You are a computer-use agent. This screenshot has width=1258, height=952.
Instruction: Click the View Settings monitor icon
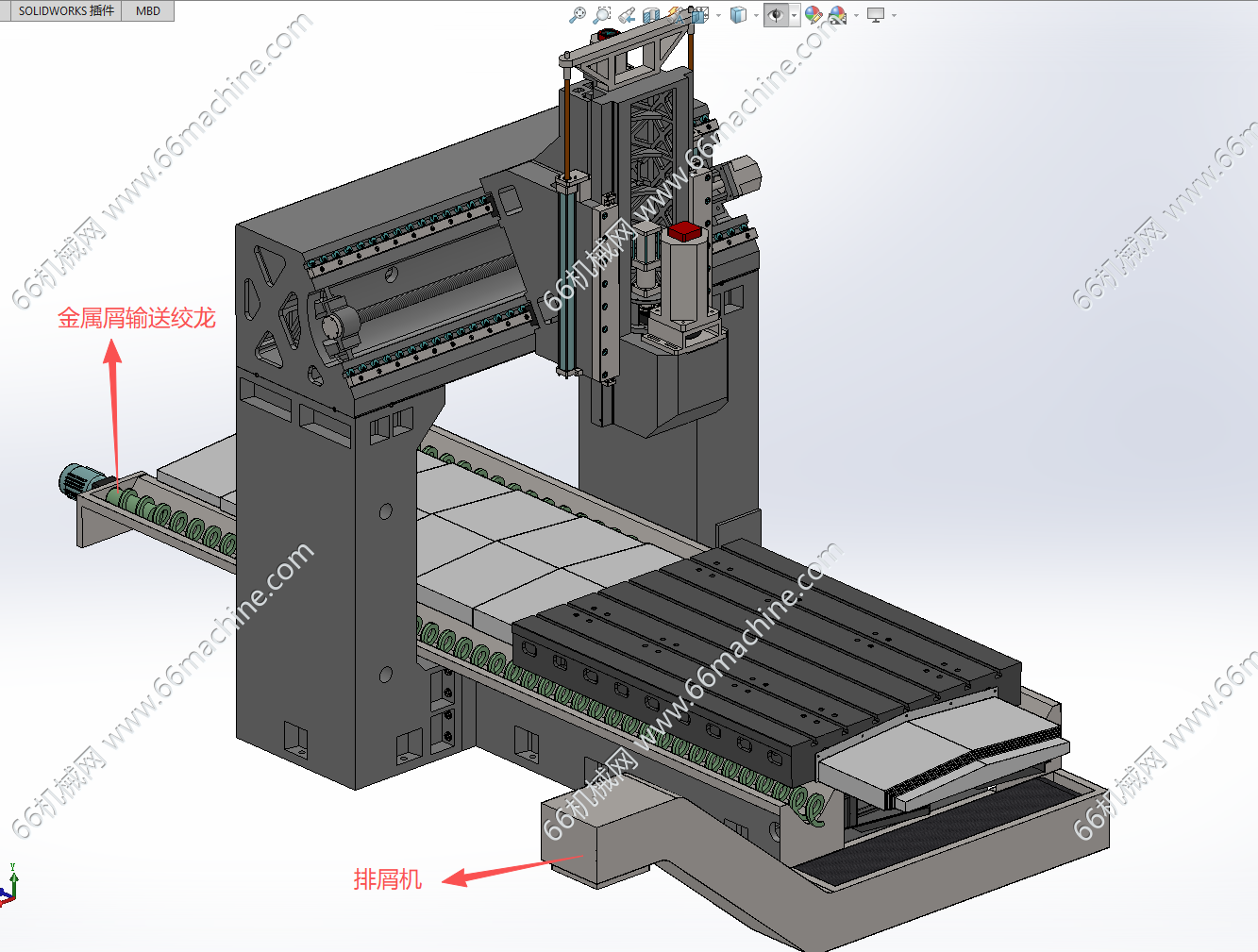[x=876, y=15]
